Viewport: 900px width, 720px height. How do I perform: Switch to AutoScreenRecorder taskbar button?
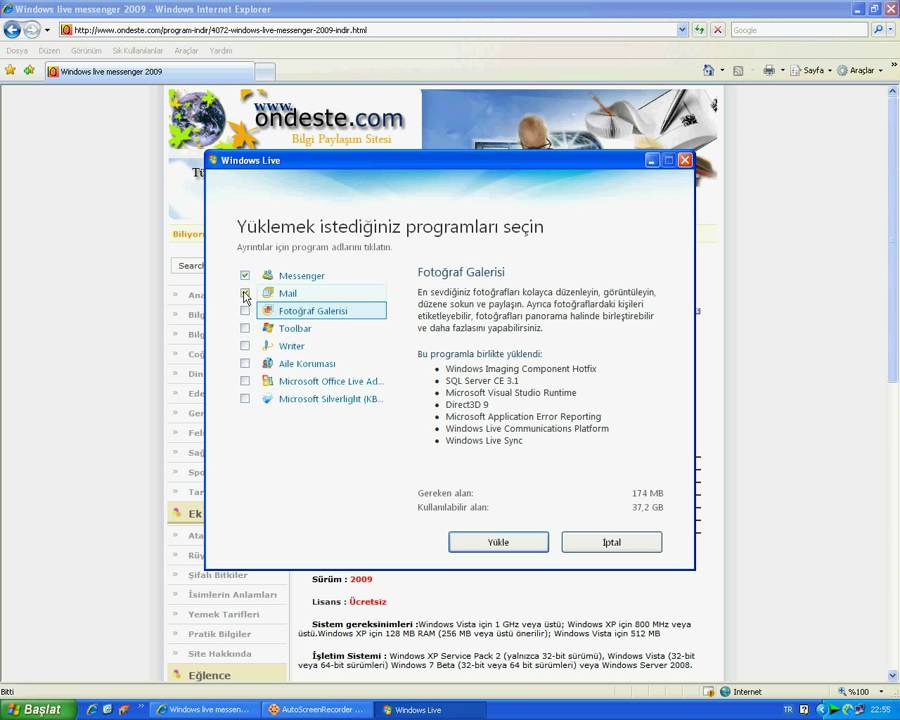coord(318,710)
